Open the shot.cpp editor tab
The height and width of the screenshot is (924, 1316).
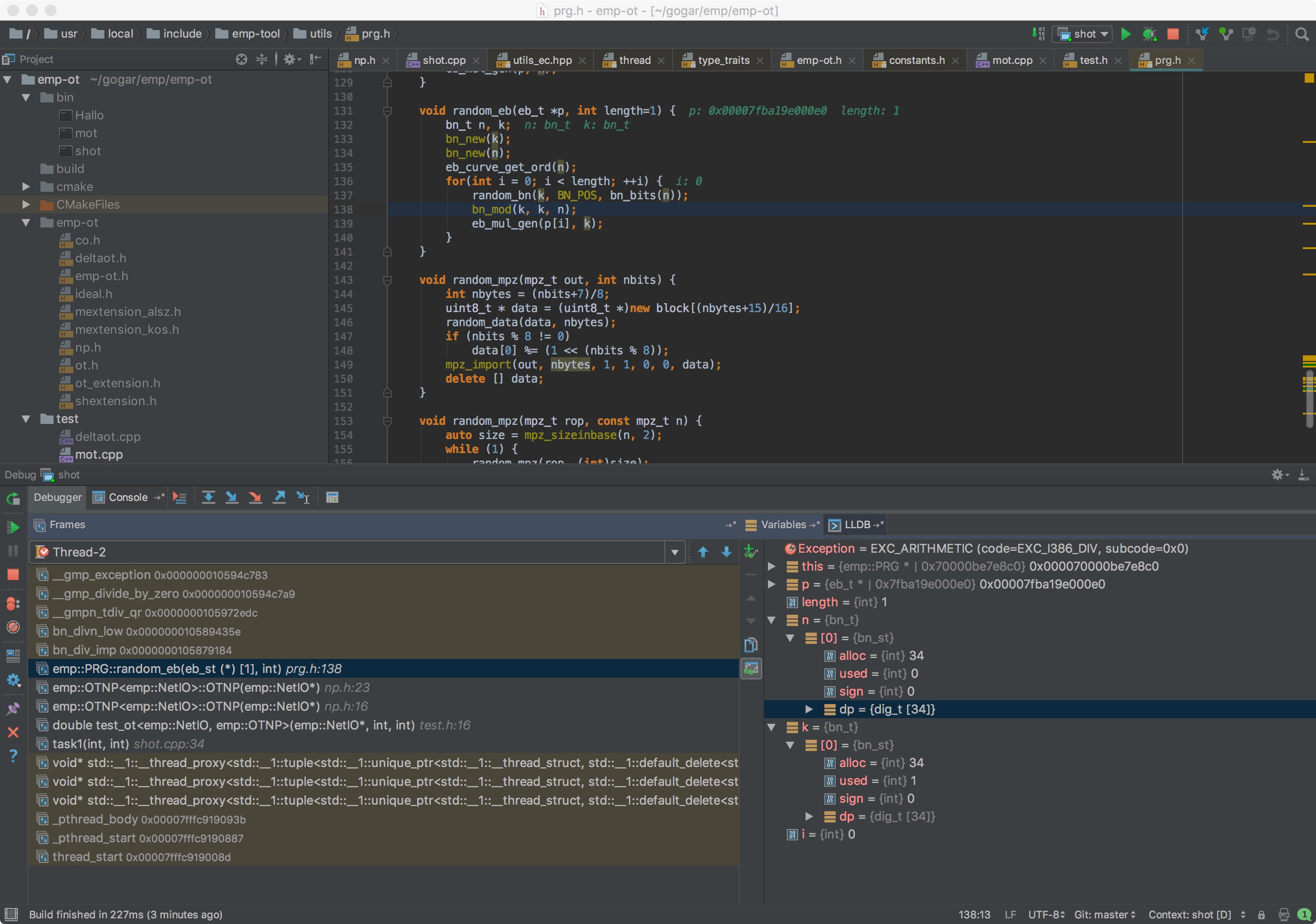[x=443, y=60]
